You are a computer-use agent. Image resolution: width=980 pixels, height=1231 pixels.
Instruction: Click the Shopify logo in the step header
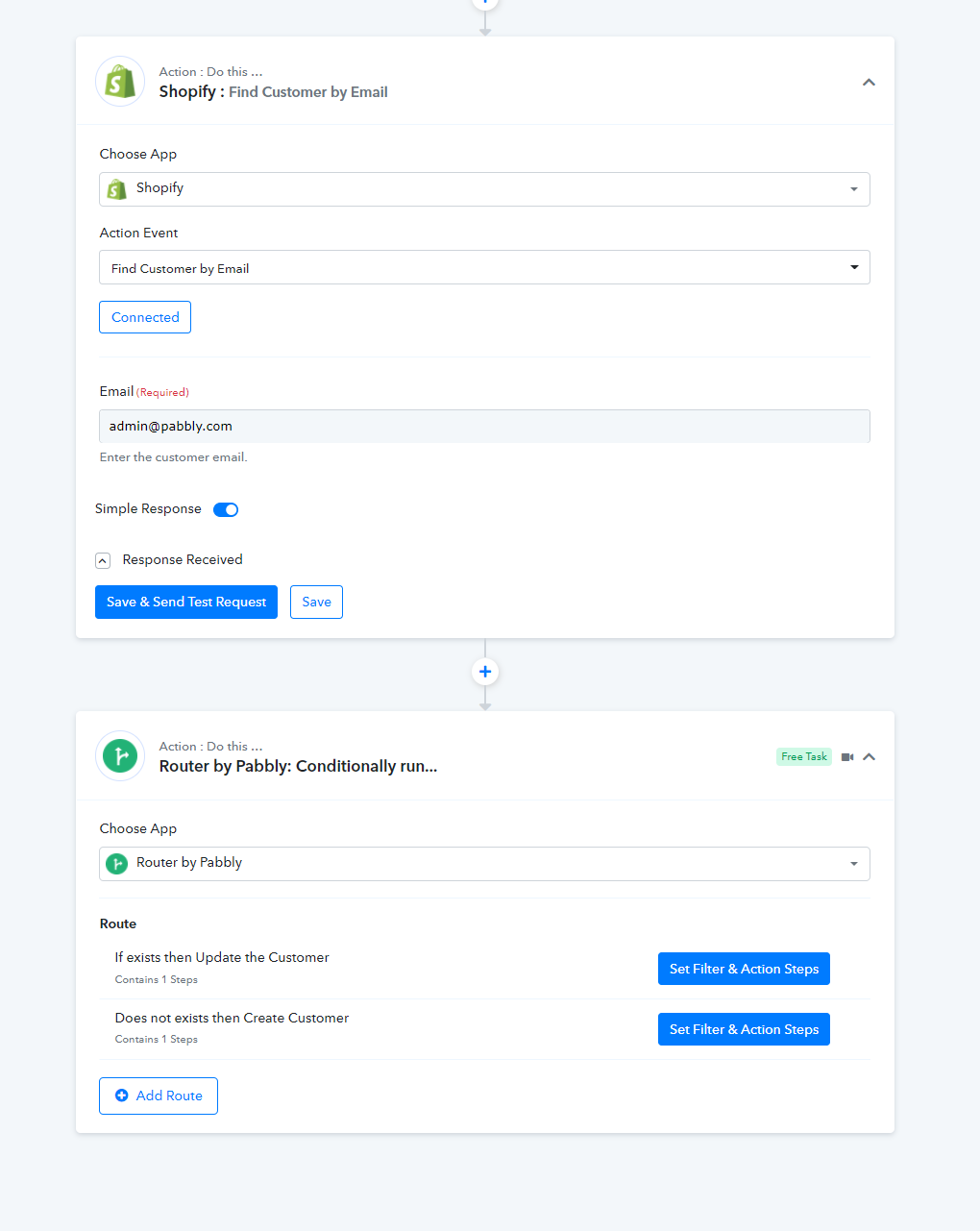click(120, 82)
